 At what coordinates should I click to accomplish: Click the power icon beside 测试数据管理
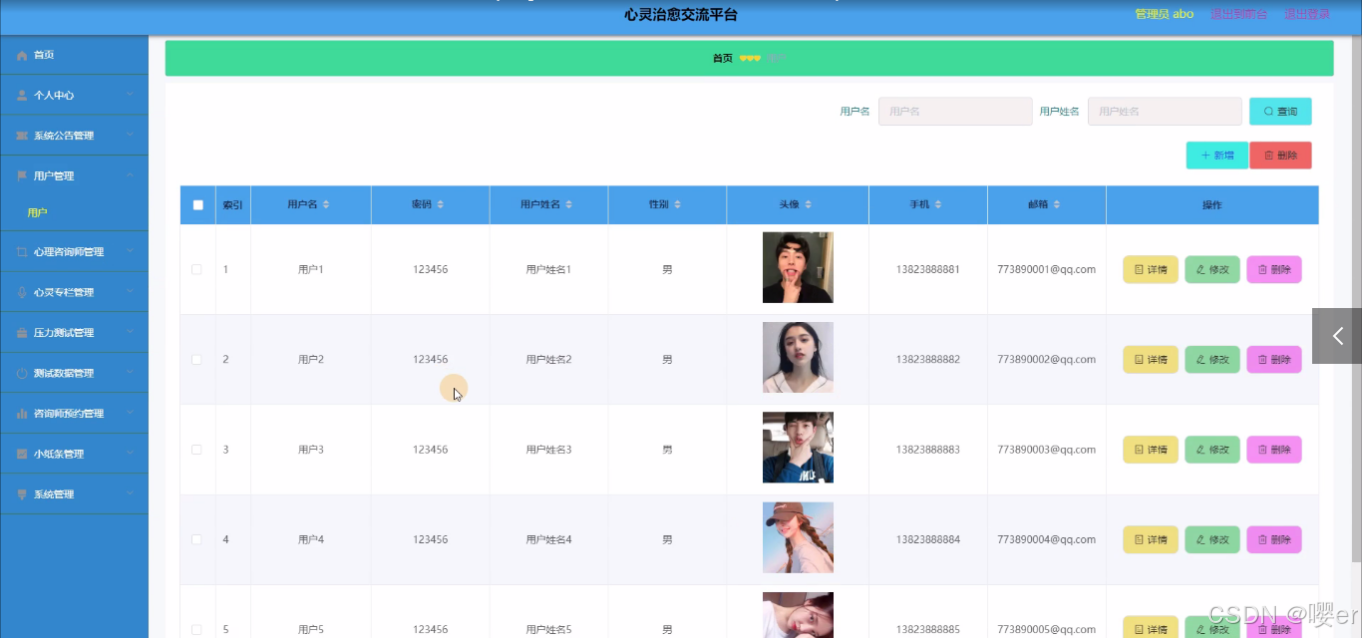click(x=22, y=373)
